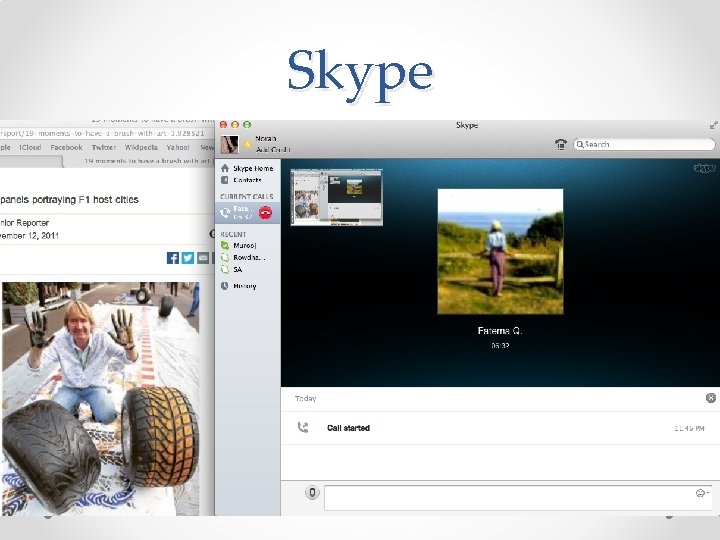Image resolution: width=720 pixels, height=540 pixels.
Task: Open the Twitter bookmark in browser
Action: 103,147
